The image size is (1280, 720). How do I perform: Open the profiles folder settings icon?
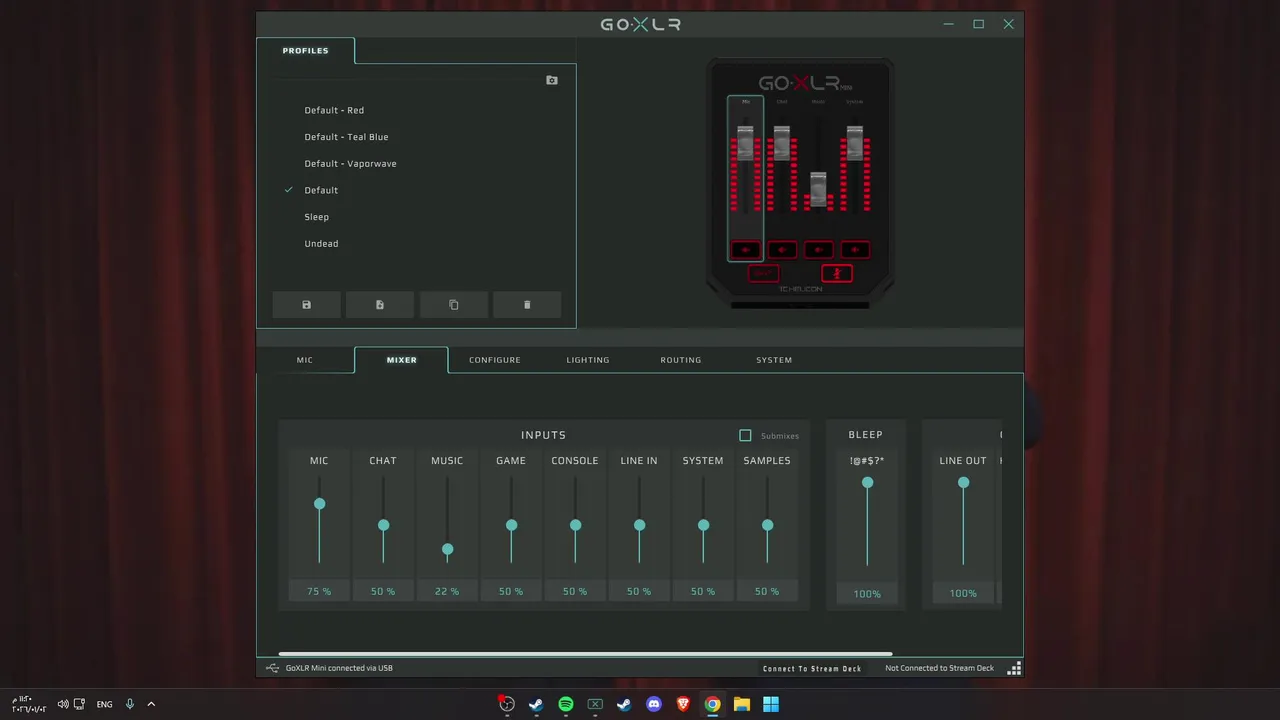552,80
